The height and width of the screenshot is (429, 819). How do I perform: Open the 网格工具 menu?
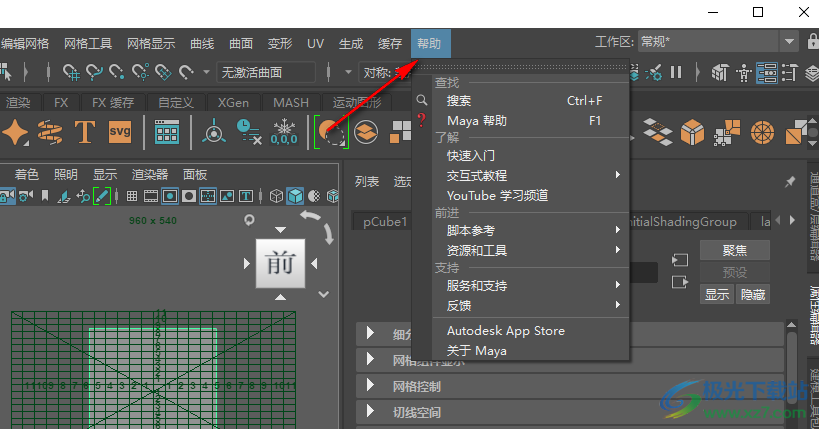click(88, 43)
